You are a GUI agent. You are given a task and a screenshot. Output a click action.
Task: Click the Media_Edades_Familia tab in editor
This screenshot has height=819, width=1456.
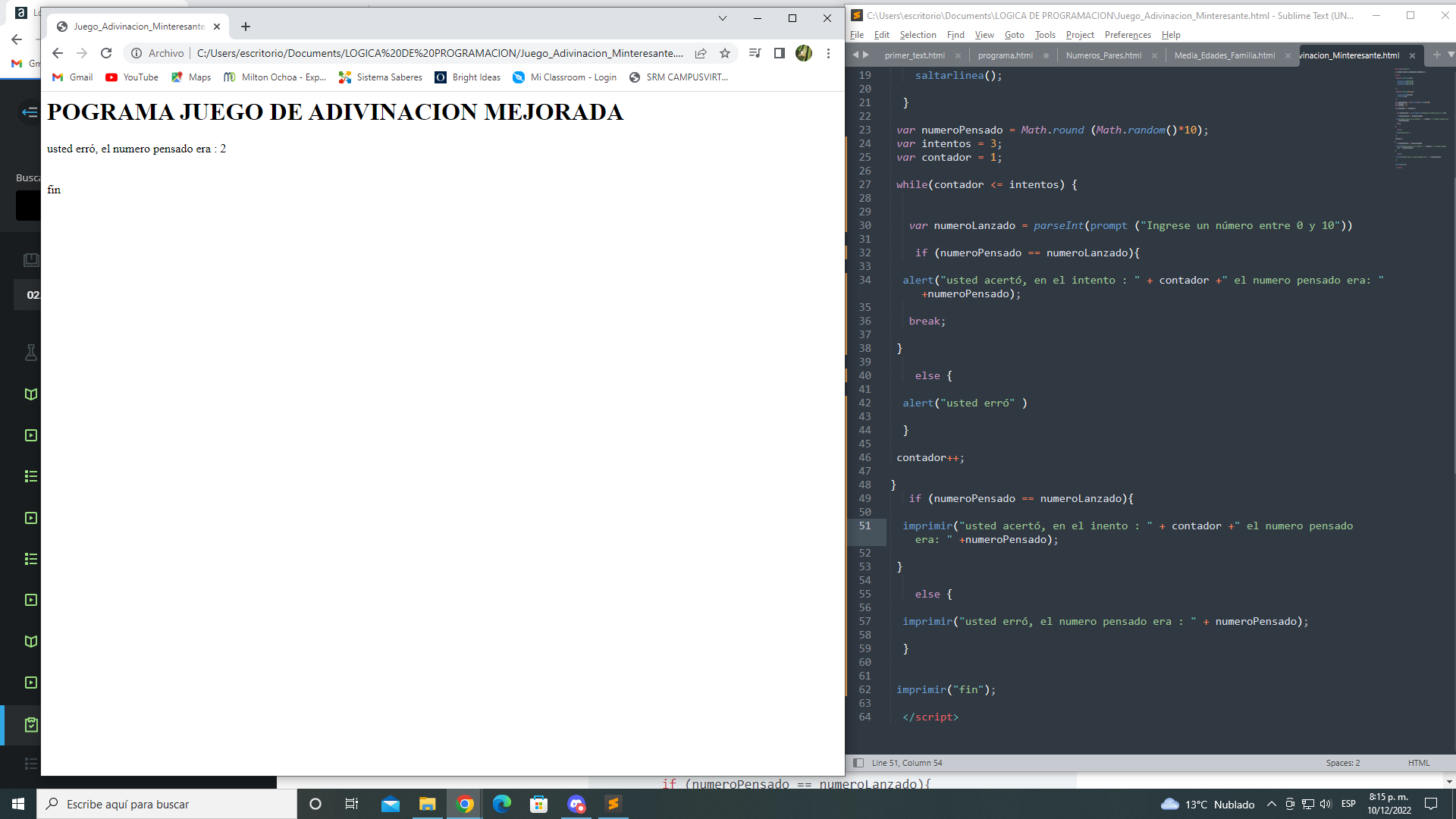[1223, 55]
